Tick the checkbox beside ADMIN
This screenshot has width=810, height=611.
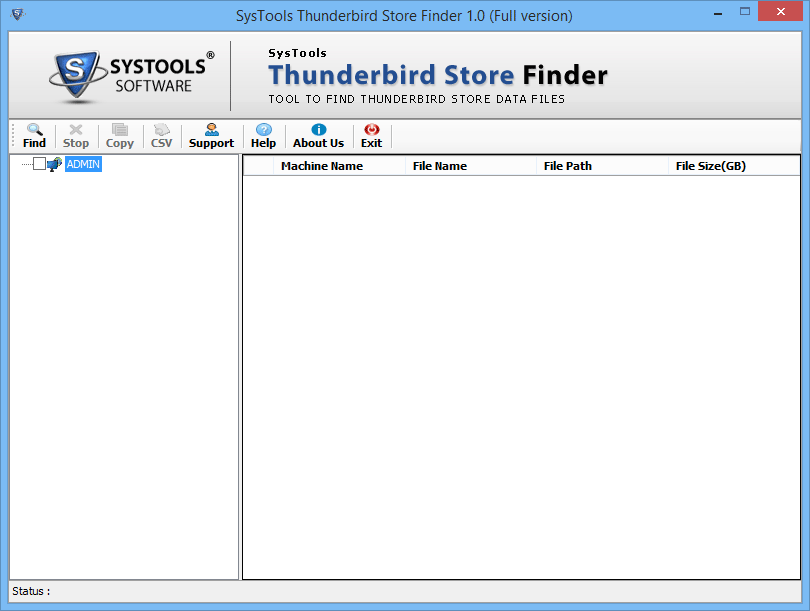(39, 164)
